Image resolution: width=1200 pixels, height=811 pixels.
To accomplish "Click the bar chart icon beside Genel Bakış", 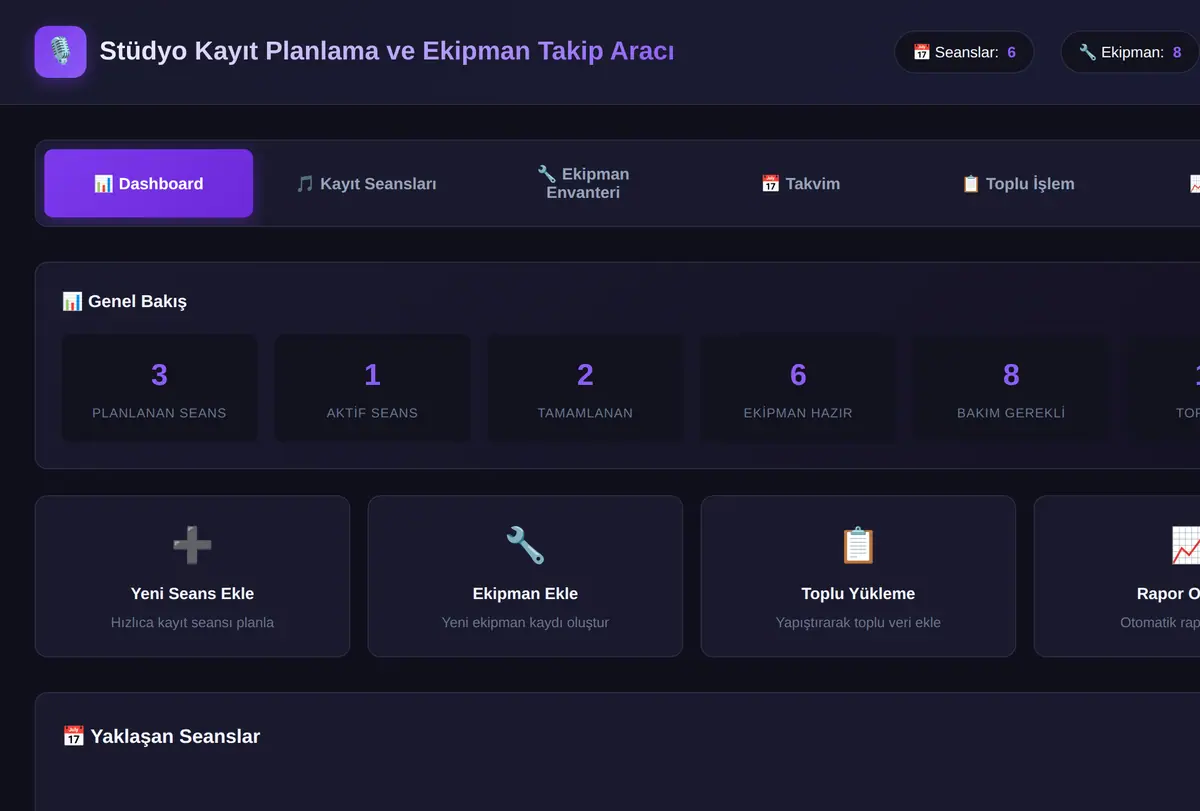I will point(72,301).
